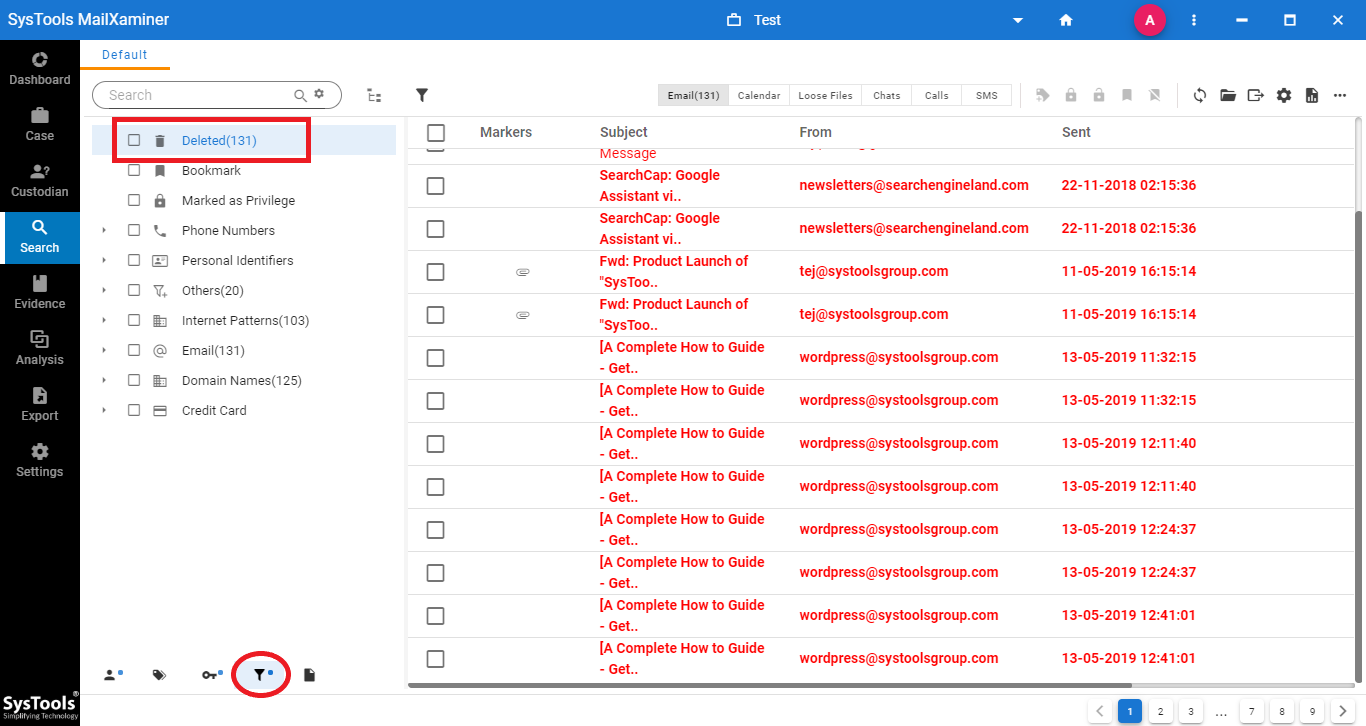Open the toolbar settings gear icon
1366x726 pixels.
(1284, 95)
